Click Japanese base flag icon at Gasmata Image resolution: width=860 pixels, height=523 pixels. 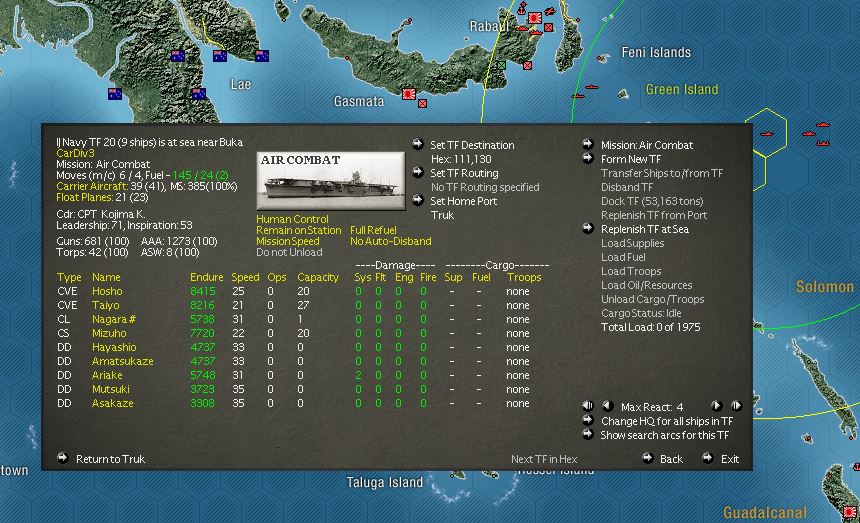[408, 94]
